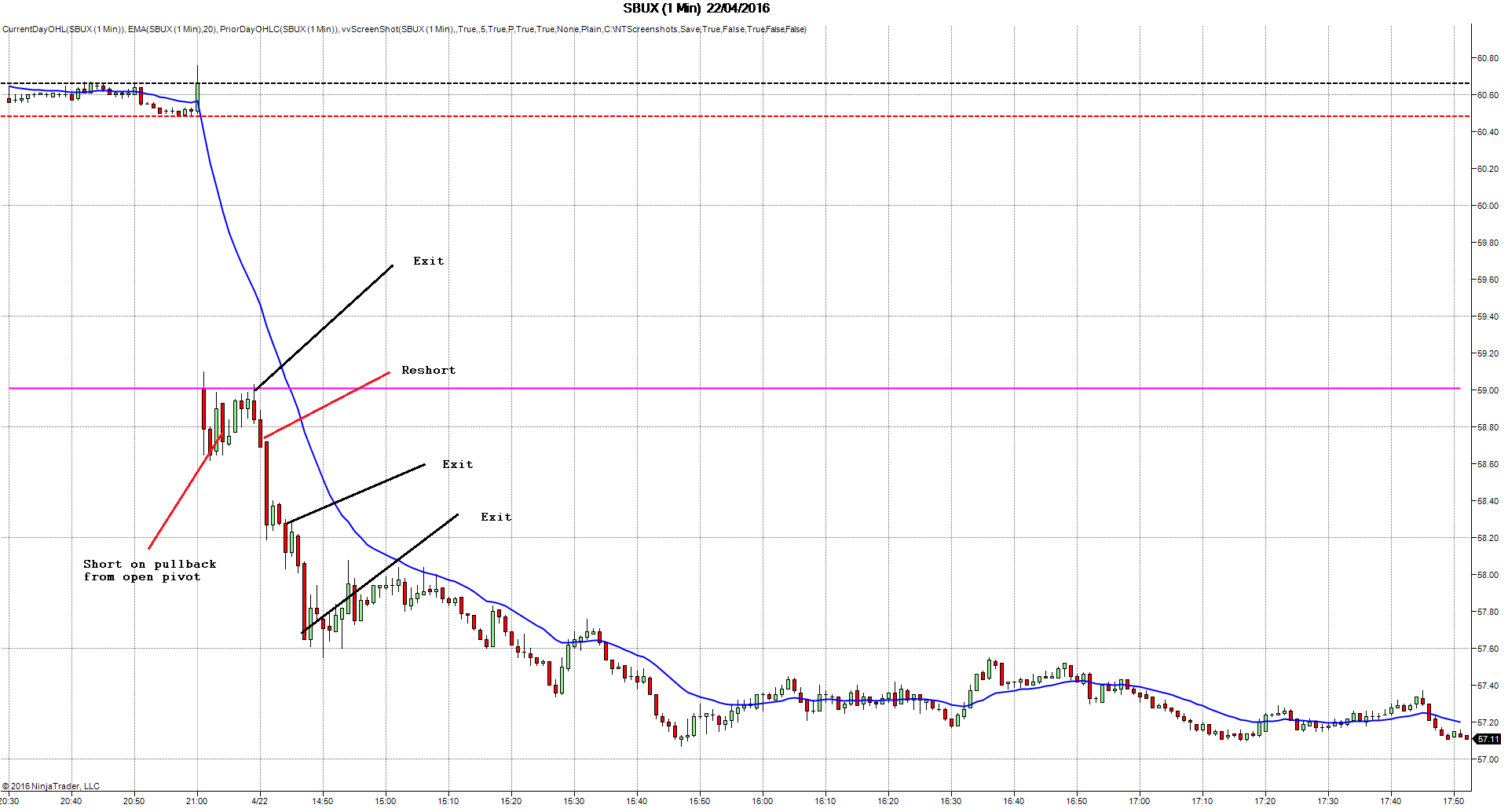This screenshot has height=812, width=1508.
Task: Select the Short on pullback from open pivot note
Action: 149,570
